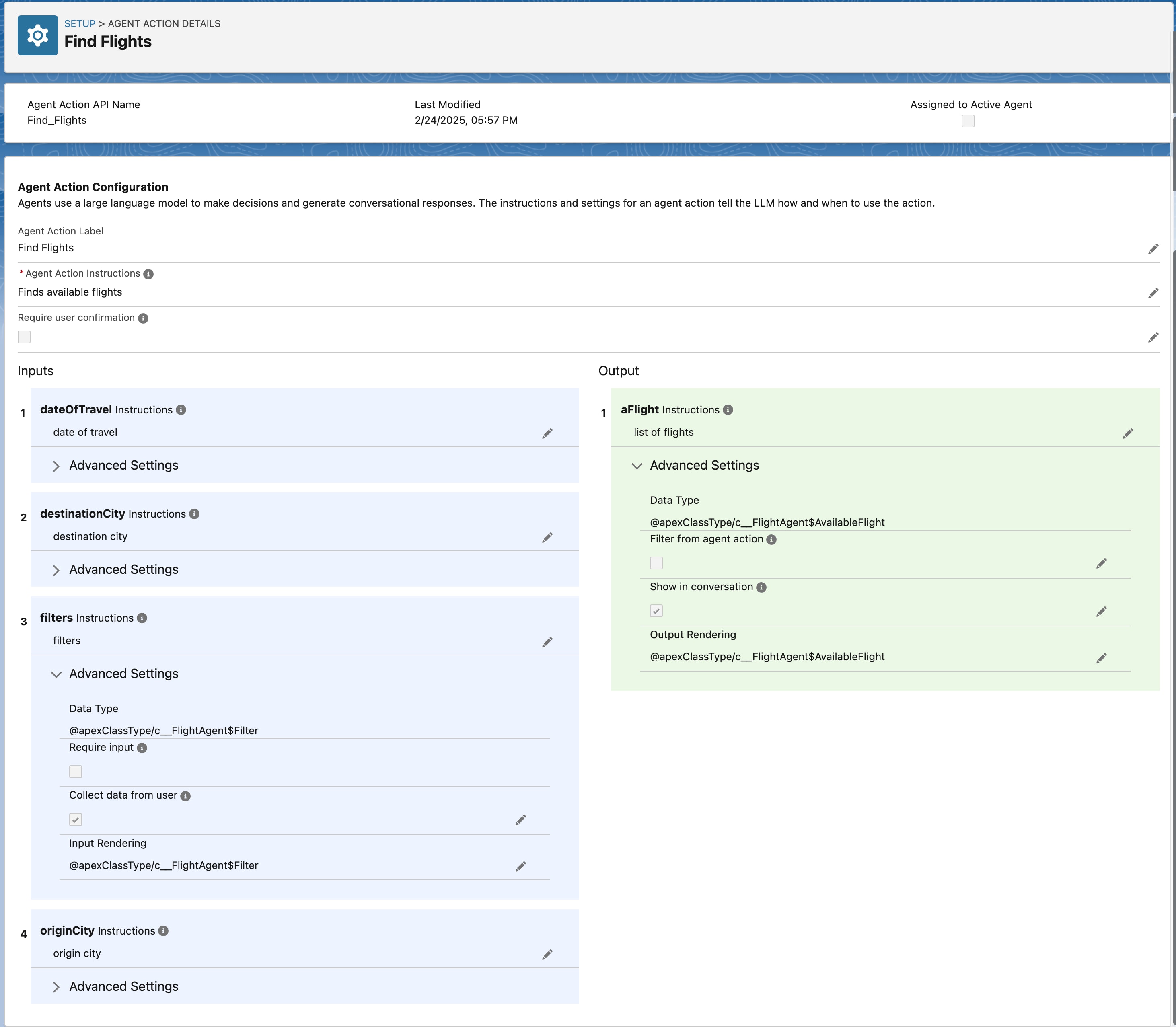Image resolution: width=1176 pixels, height=1027 pixels.
Task: Edit originCity instructions pencil icon
Action: pos(547,954)
